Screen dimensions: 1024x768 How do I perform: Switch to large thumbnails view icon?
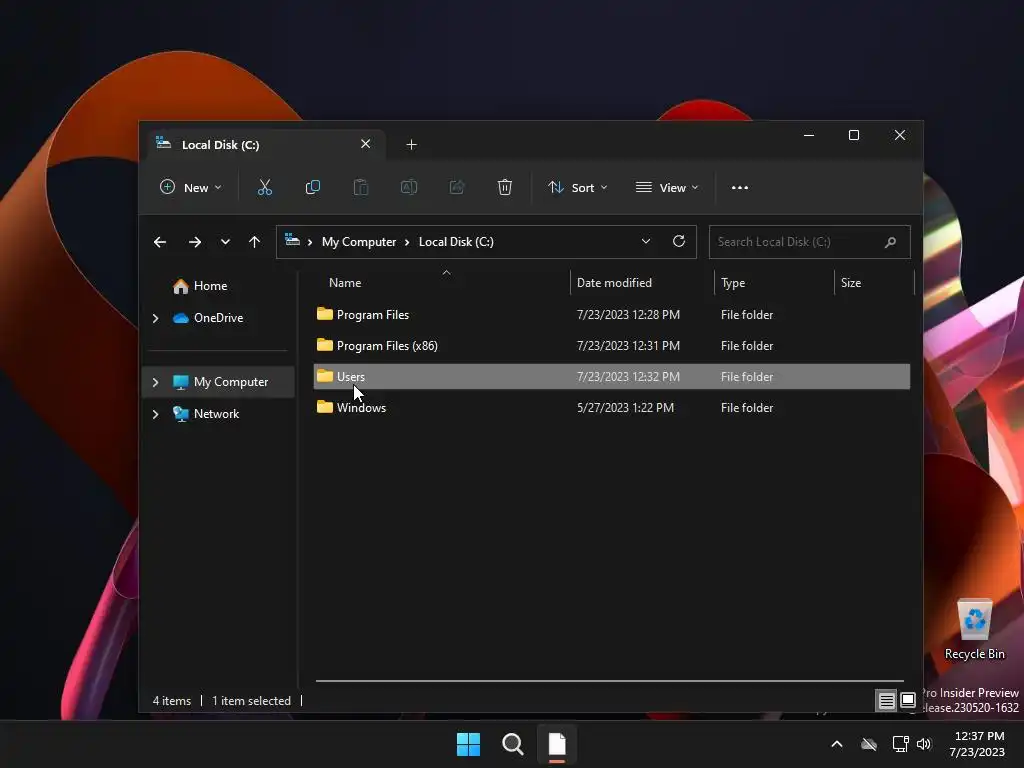tap(908, 701)
